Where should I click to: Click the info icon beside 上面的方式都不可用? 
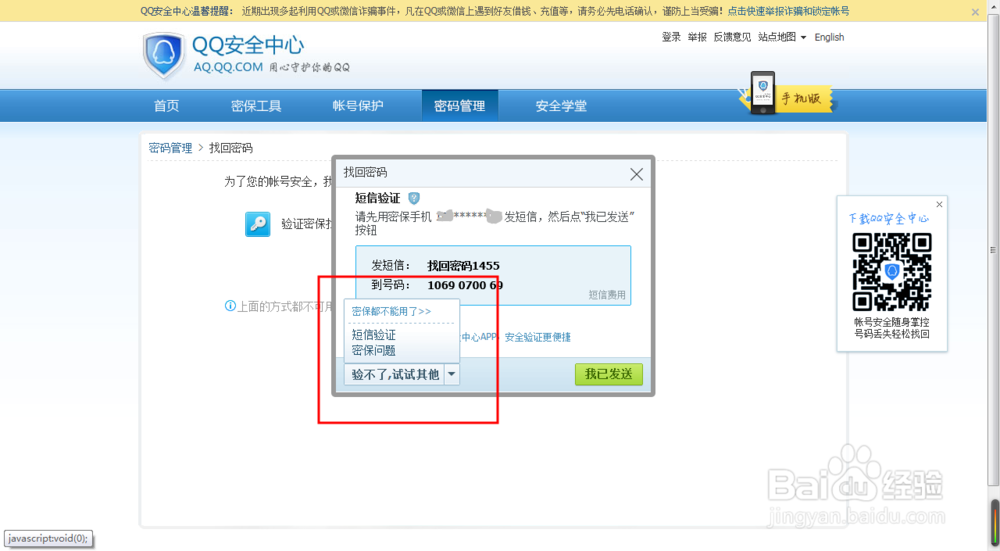[x=230, y=306]
